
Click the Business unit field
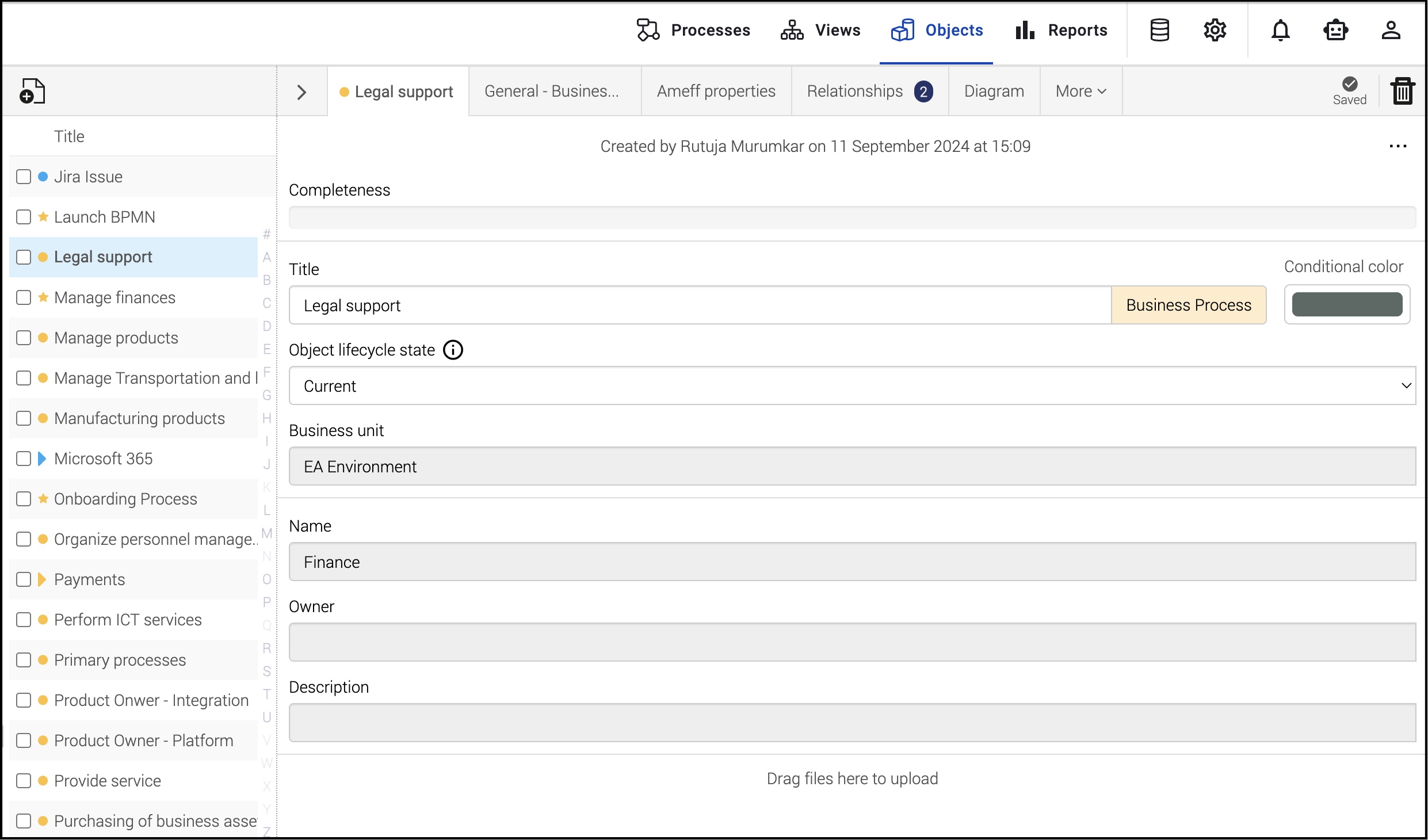(x=852, y=466)
